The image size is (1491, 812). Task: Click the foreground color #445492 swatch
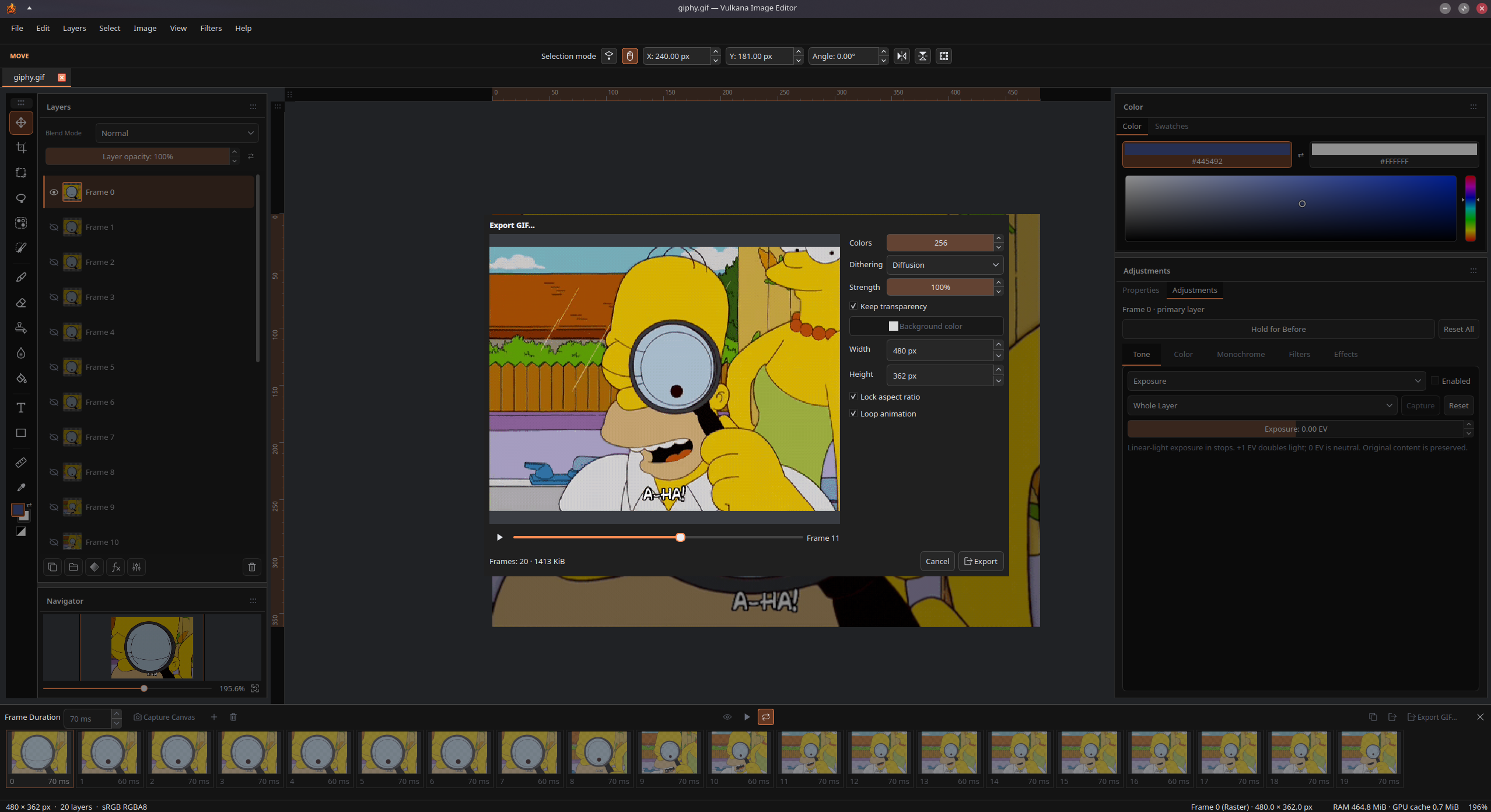click(1207, 155)
